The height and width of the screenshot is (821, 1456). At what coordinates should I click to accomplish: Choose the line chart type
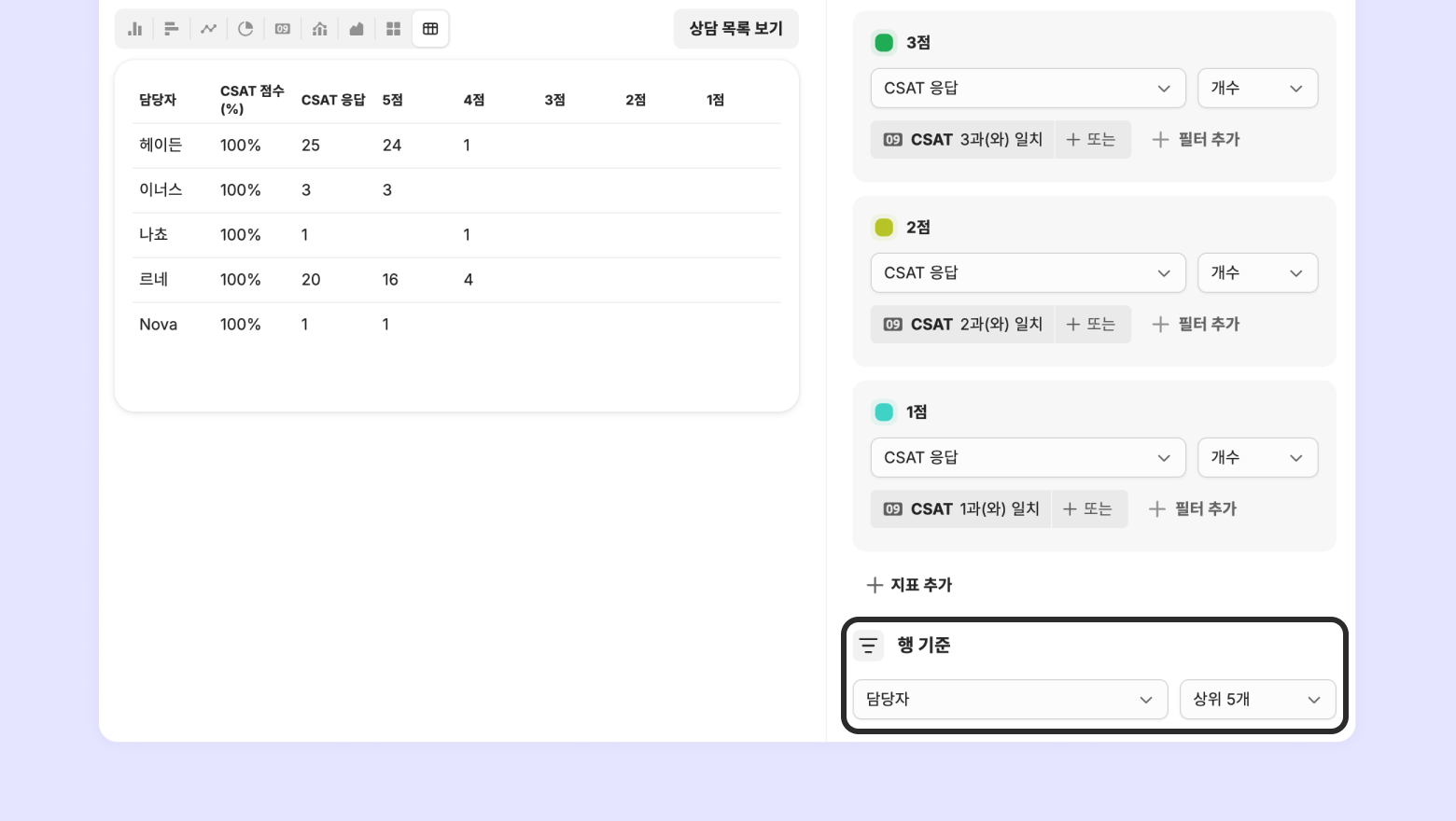208,29
